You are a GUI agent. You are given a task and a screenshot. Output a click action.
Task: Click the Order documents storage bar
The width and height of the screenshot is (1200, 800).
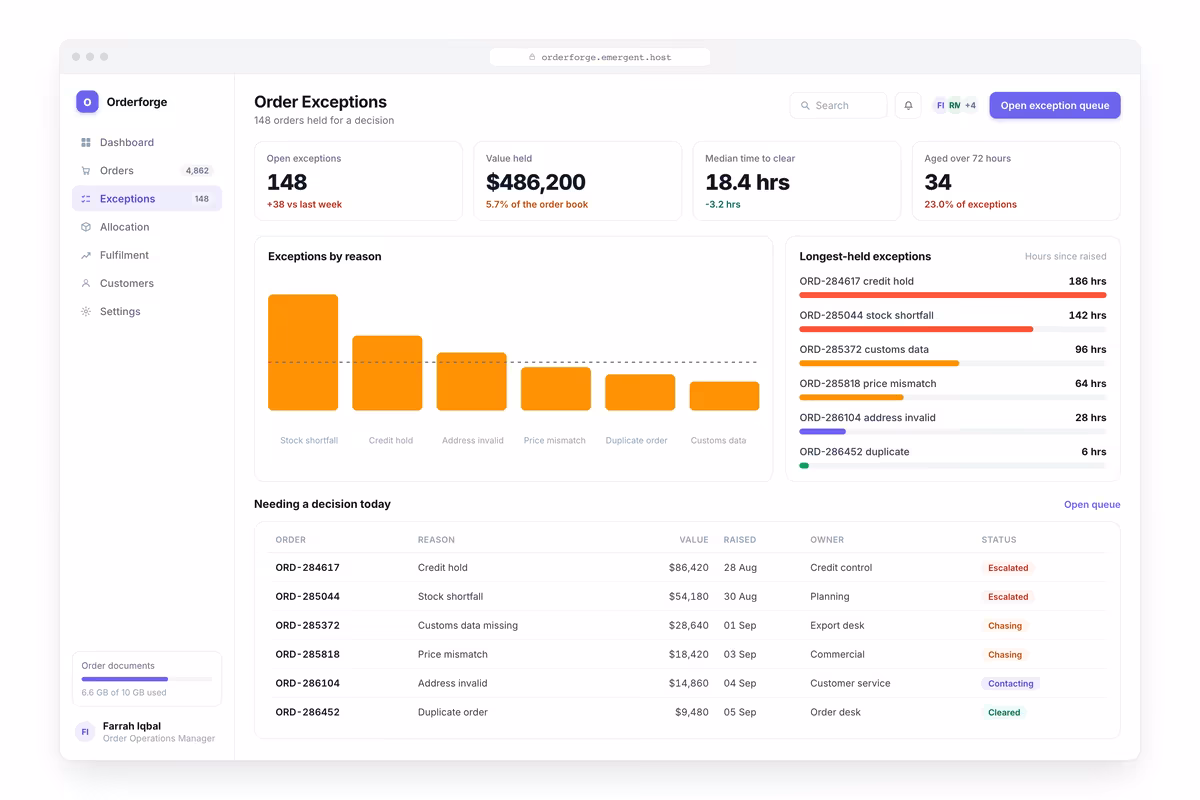pyautogui.click(x=147, y=679)
